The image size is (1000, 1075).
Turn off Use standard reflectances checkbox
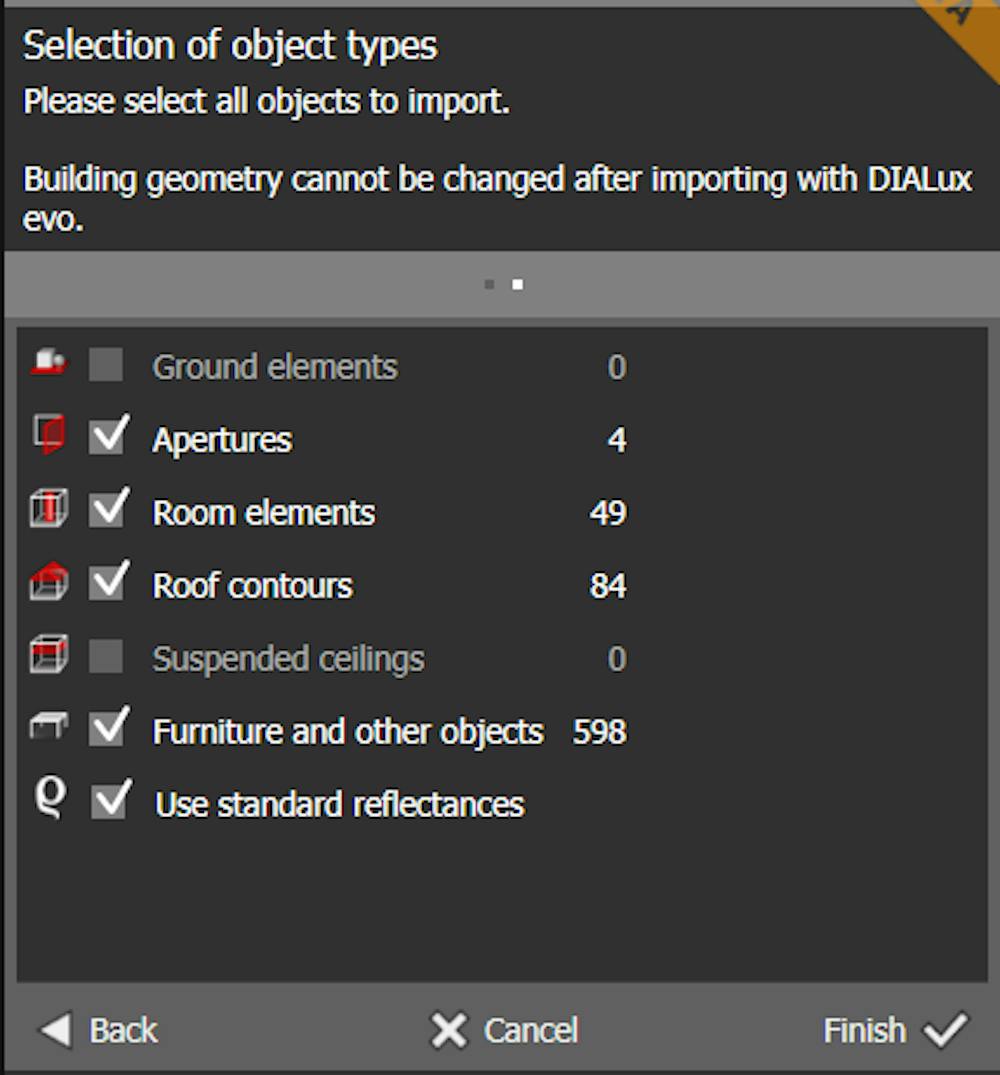point(110,801)
